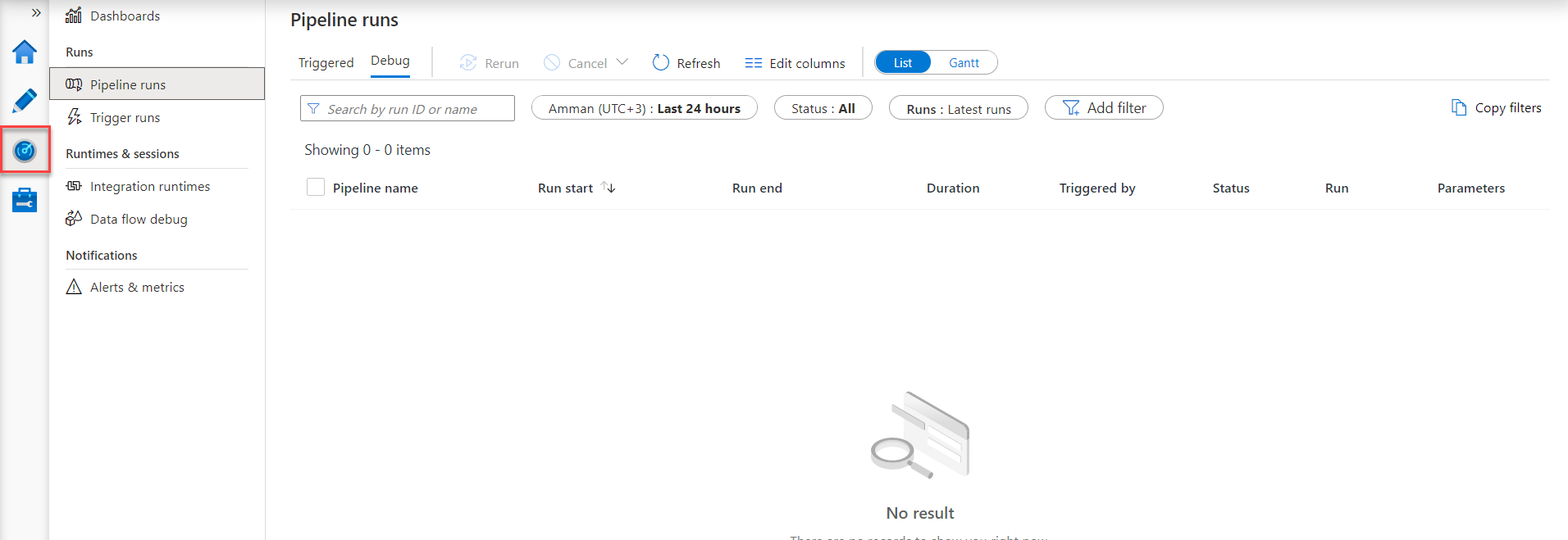Open the Cancel dropdown chevron
Image resolution: width=1568 pixels, height=540 pixels.
pyautogui.click(x=622, y=62)
